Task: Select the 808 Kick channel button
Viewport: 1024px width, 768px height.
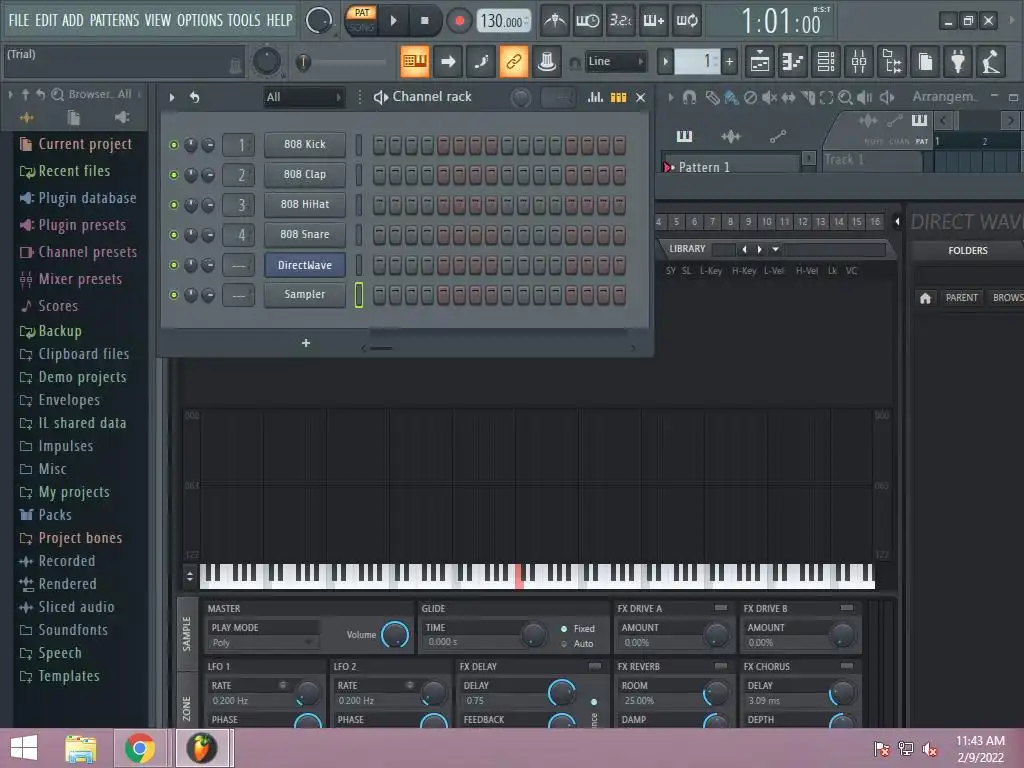Action: click(x=304, y=144)
